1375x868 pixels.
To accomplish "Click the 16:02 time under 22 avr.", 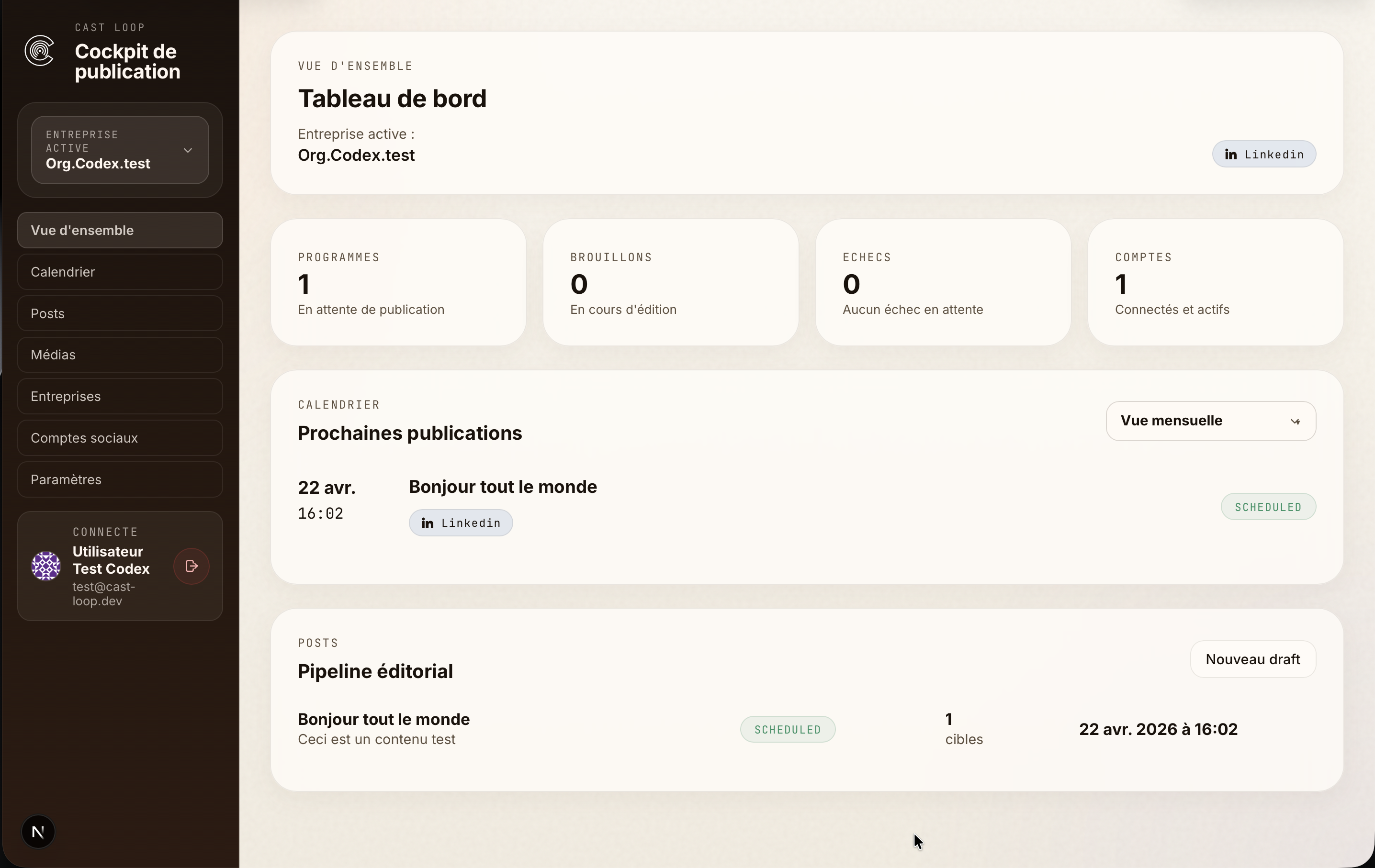I will click(320, 513).
